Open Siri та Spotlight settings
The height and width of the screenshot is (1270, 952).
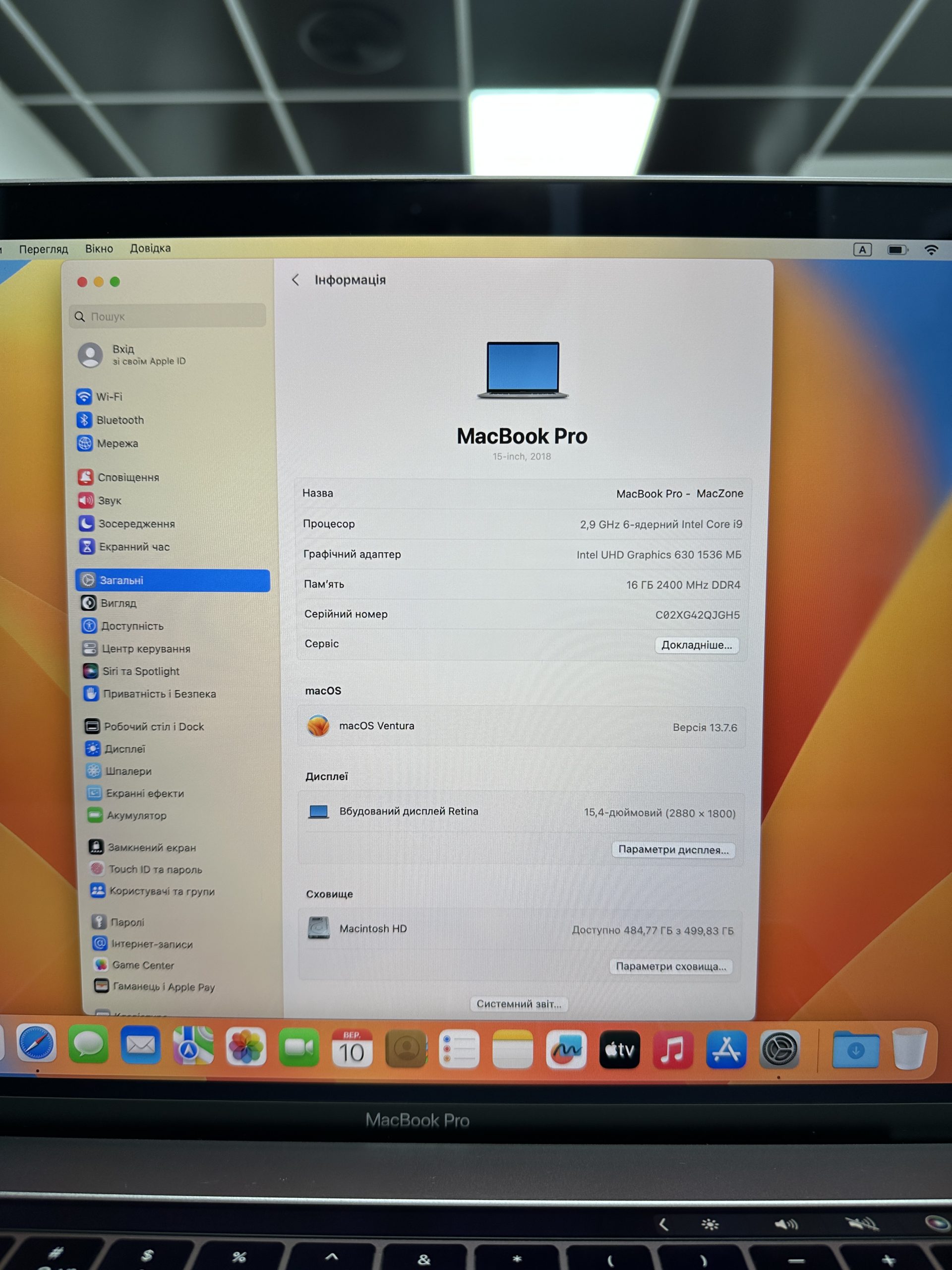click(x=131, y=671)
